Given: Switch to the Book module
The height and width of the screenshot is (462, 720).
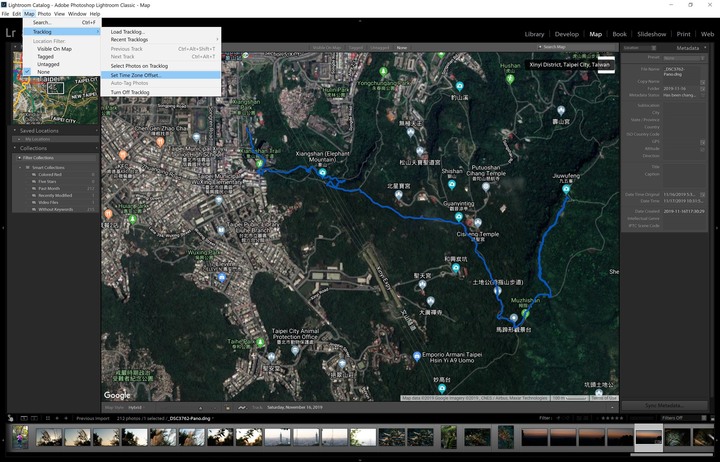Looking at the screenshot, I should (619, 34).
